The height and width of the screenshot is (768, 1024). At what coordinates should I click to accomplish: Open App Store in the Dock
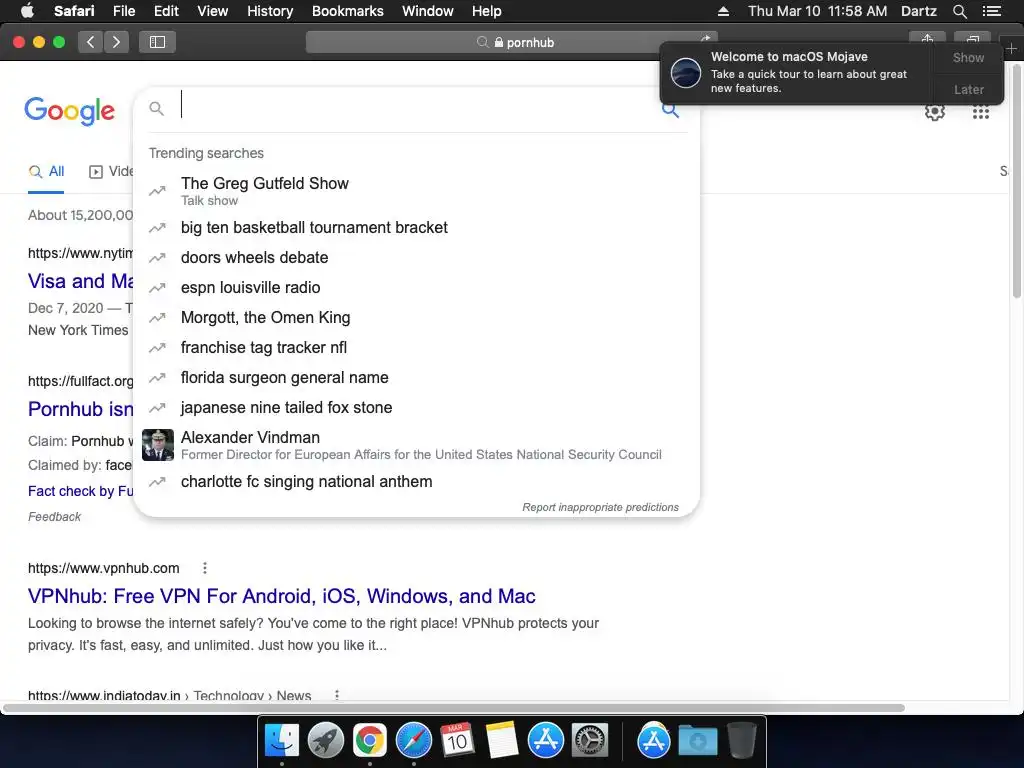(545, 741)
